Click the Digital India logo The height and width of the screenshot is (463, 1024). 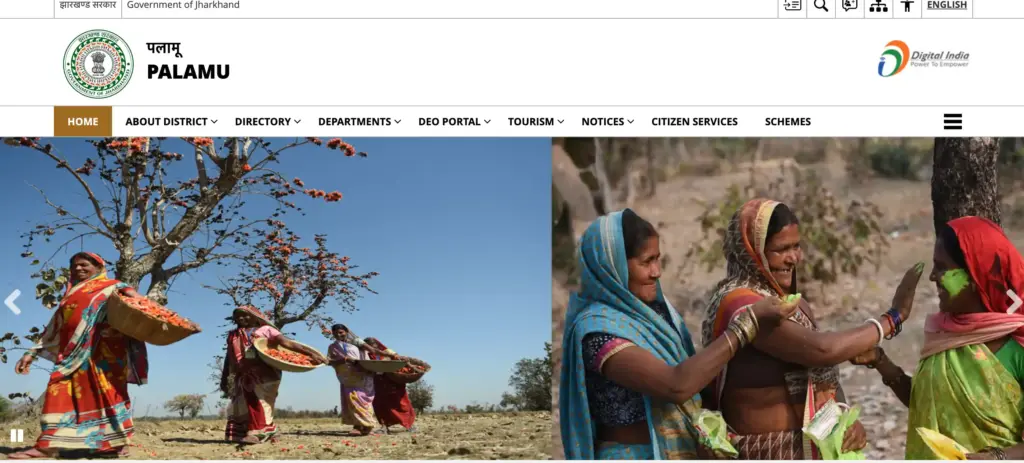coord(923,59)
